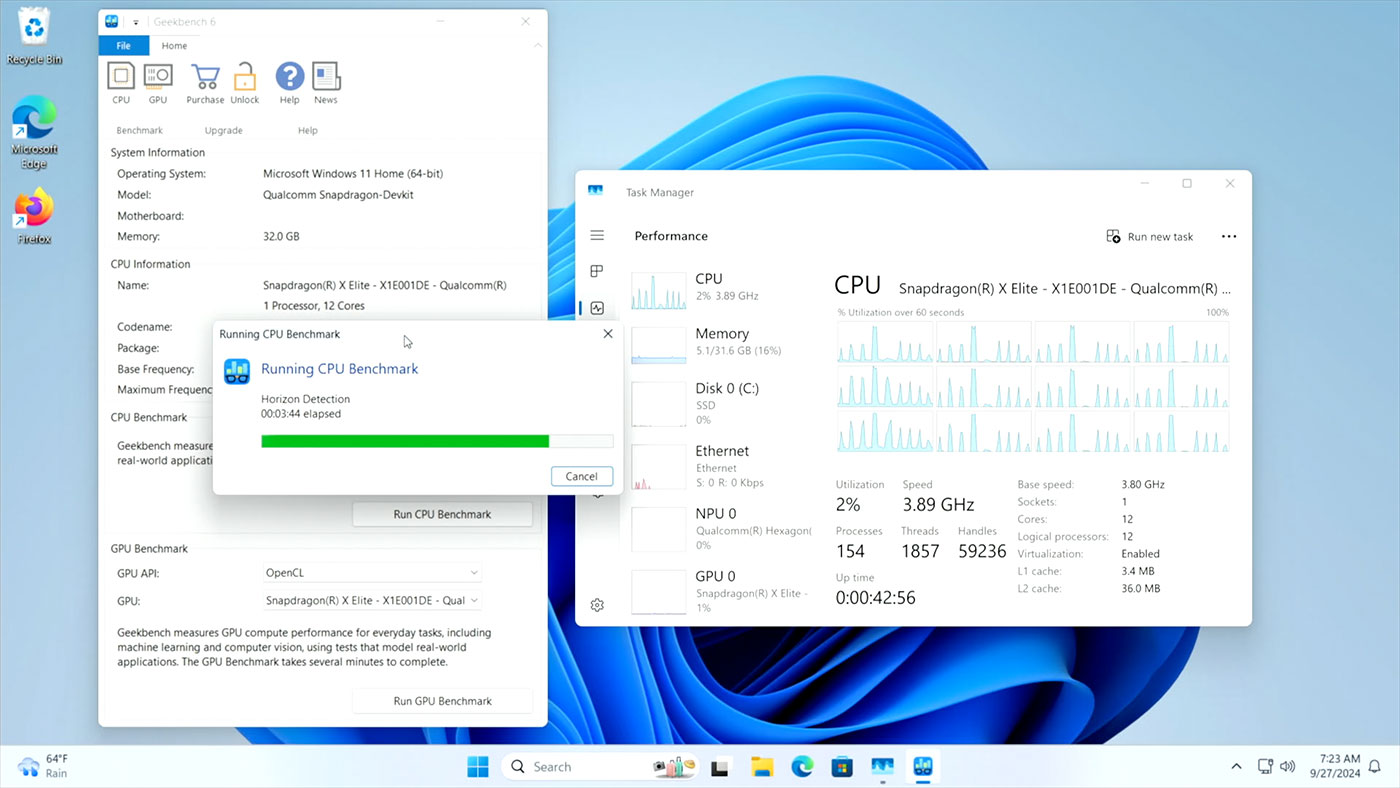1400x788 pixels.
Task: Open Firefox desktop shortcut
Action: point(34,217)
